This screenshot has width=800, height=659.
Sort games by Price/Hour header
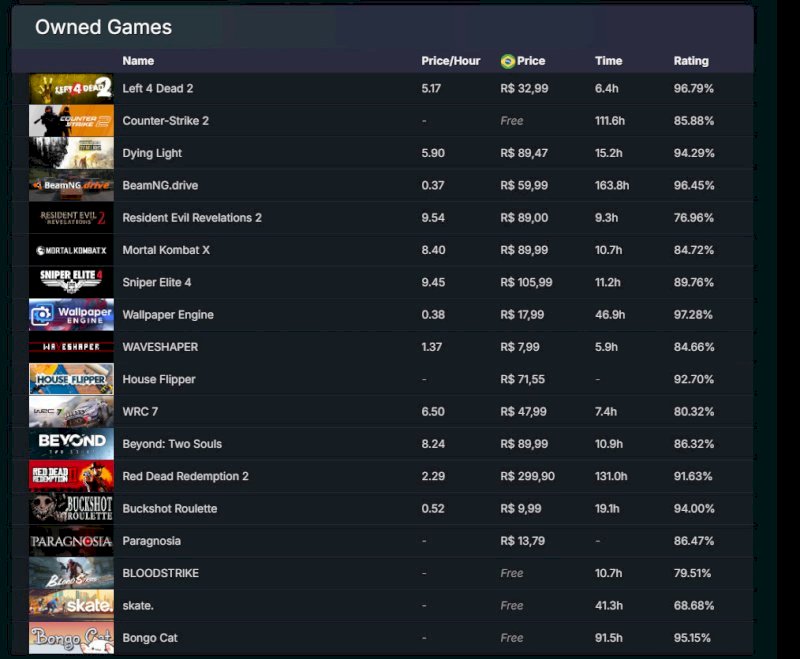451,61
